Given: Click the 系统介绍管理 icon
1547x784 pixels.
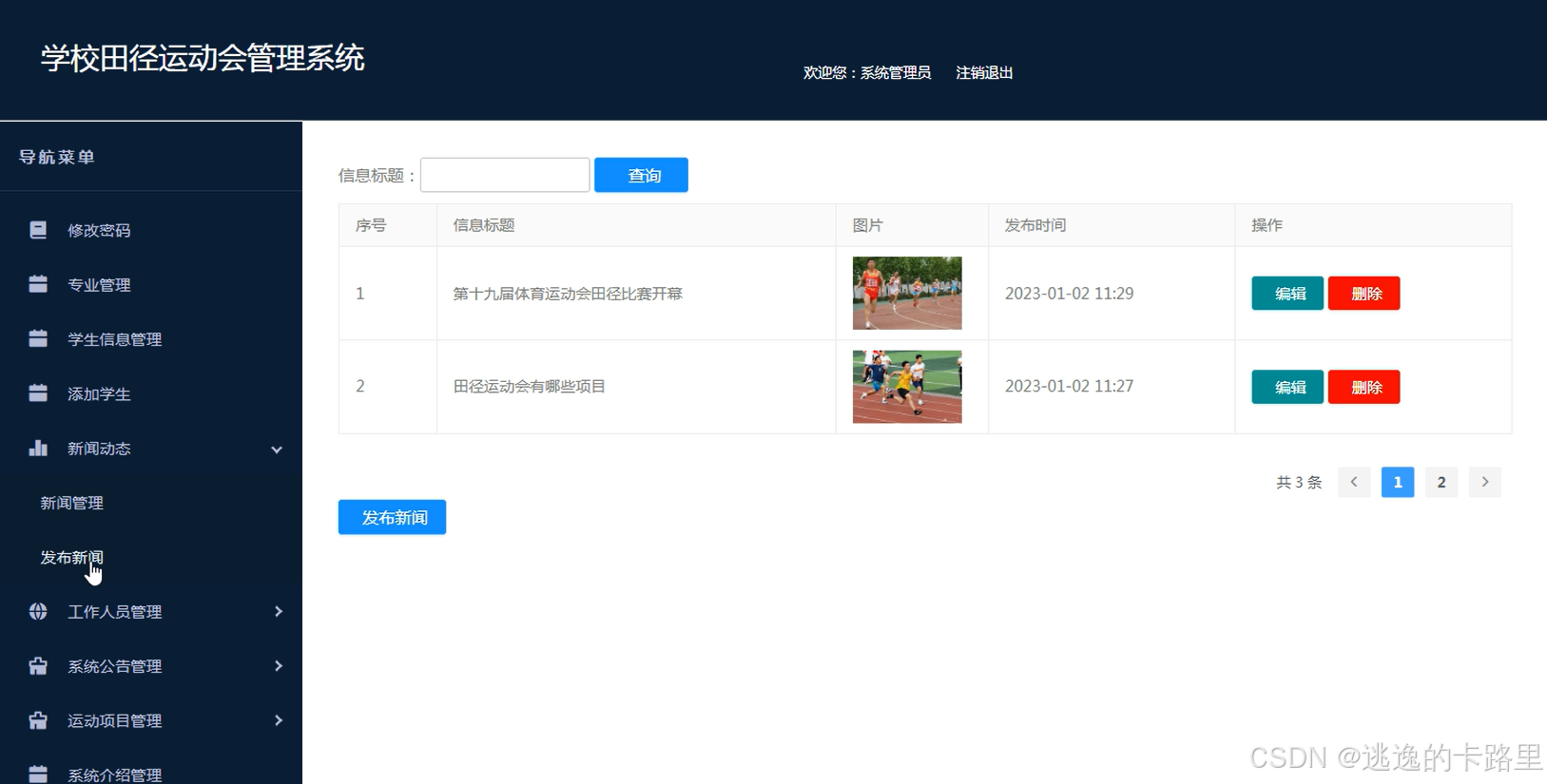Looking at the screenshot, I should (x=38, y=774).
